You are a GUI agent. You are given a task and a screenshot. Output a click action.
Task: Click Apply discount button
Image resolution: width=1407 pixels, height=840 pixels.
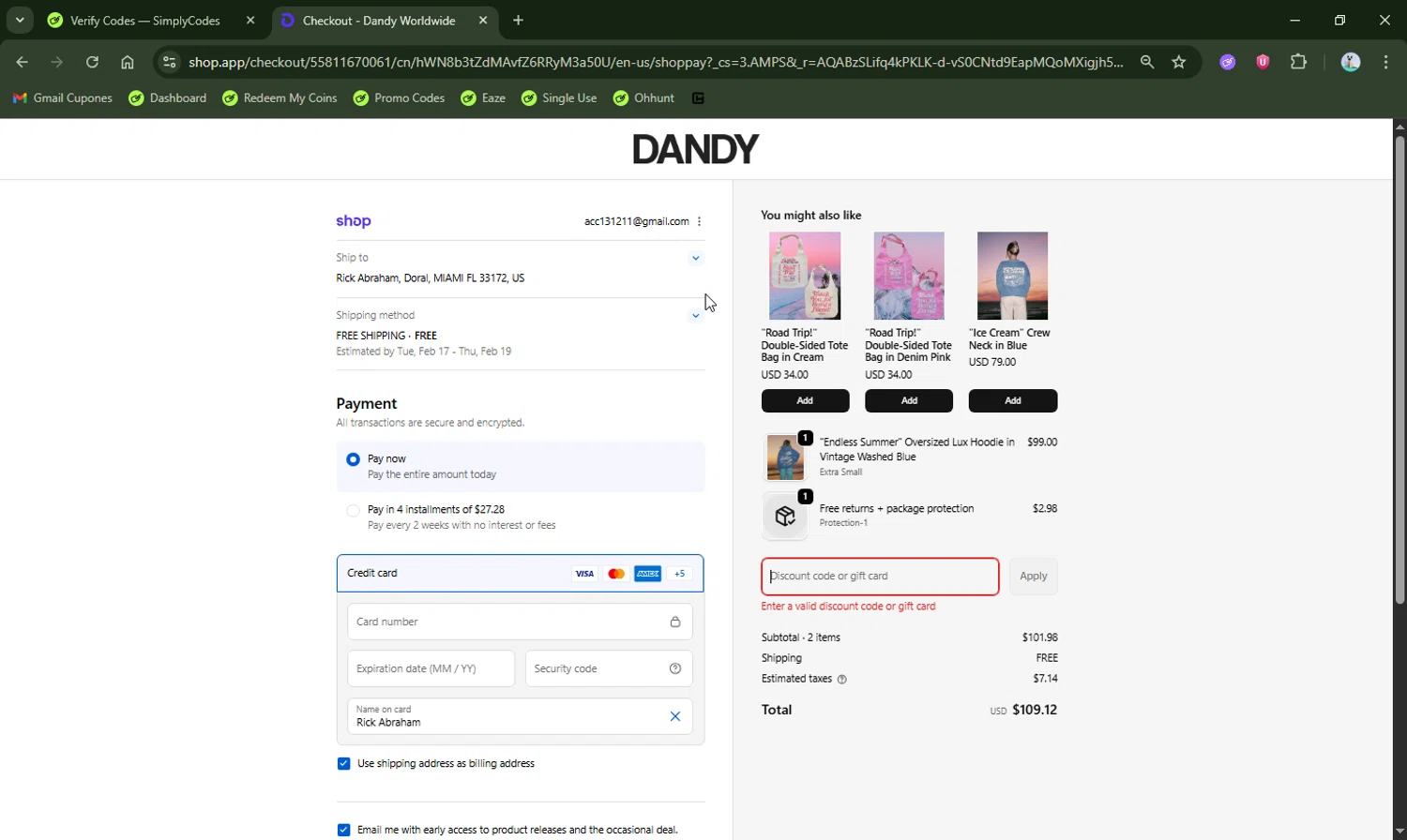[x=1033, y=577]
